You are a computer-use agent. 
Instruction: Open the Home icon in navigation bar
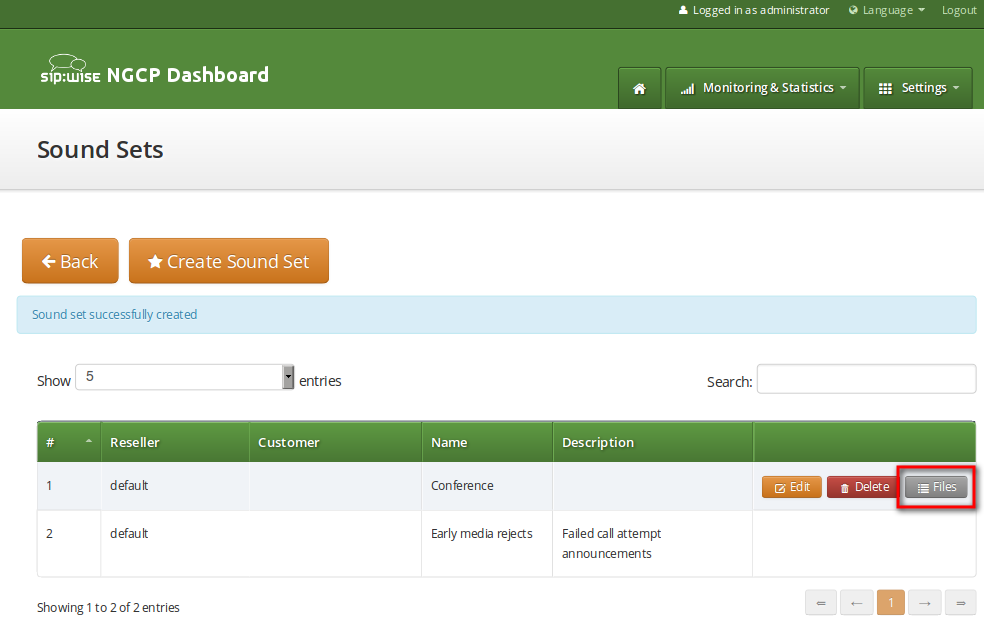[x=639, y=88]
